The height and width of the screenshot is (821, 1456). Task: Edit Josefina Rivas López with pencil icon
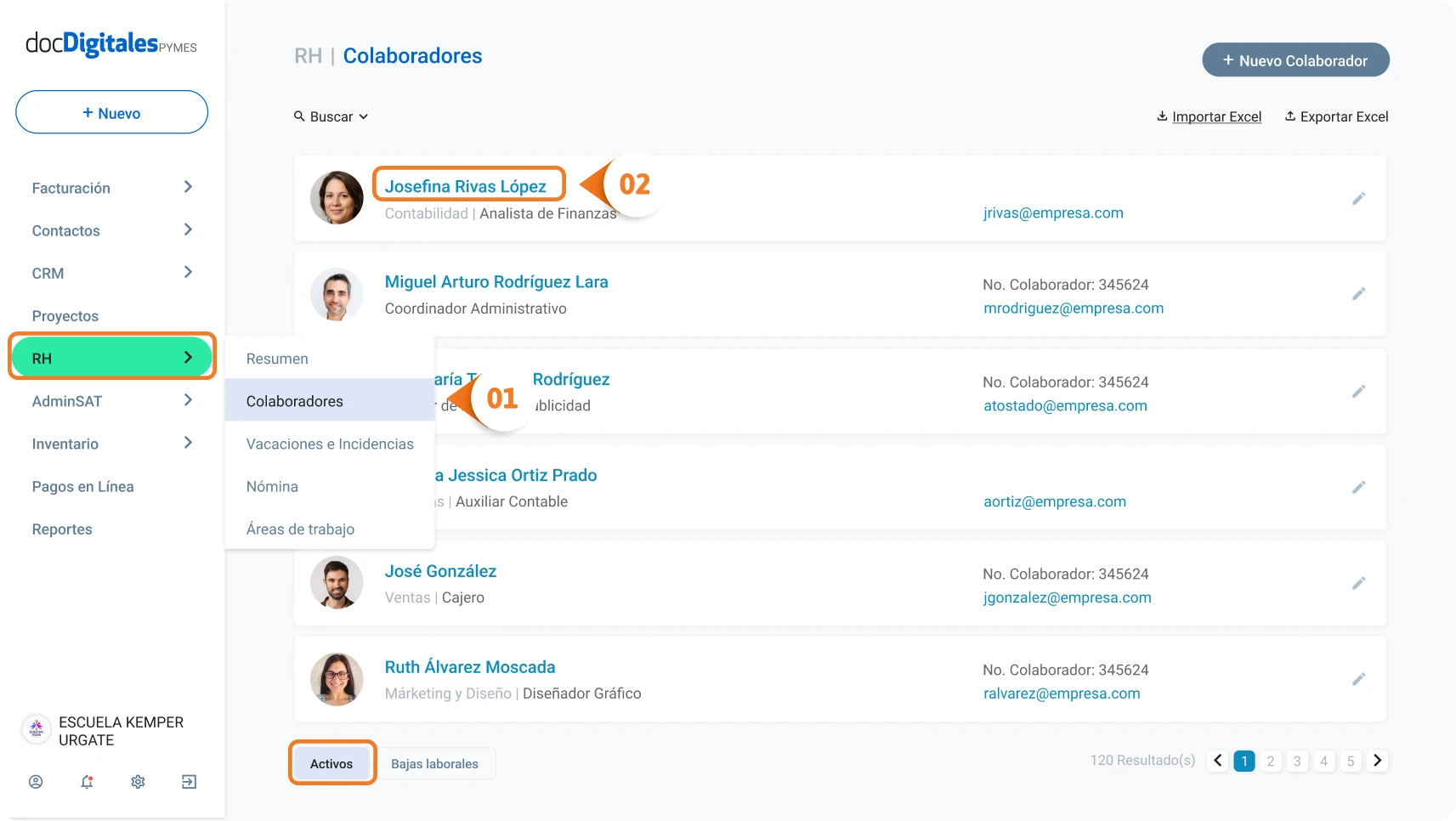[1358, 199]
